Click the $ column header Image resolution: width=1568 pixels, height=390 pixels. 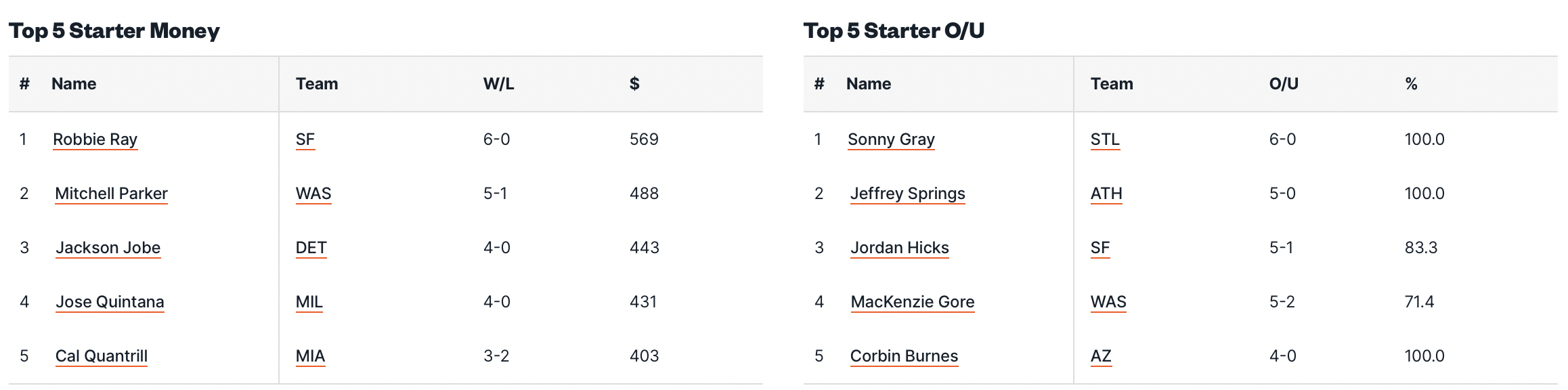point(634,84)
